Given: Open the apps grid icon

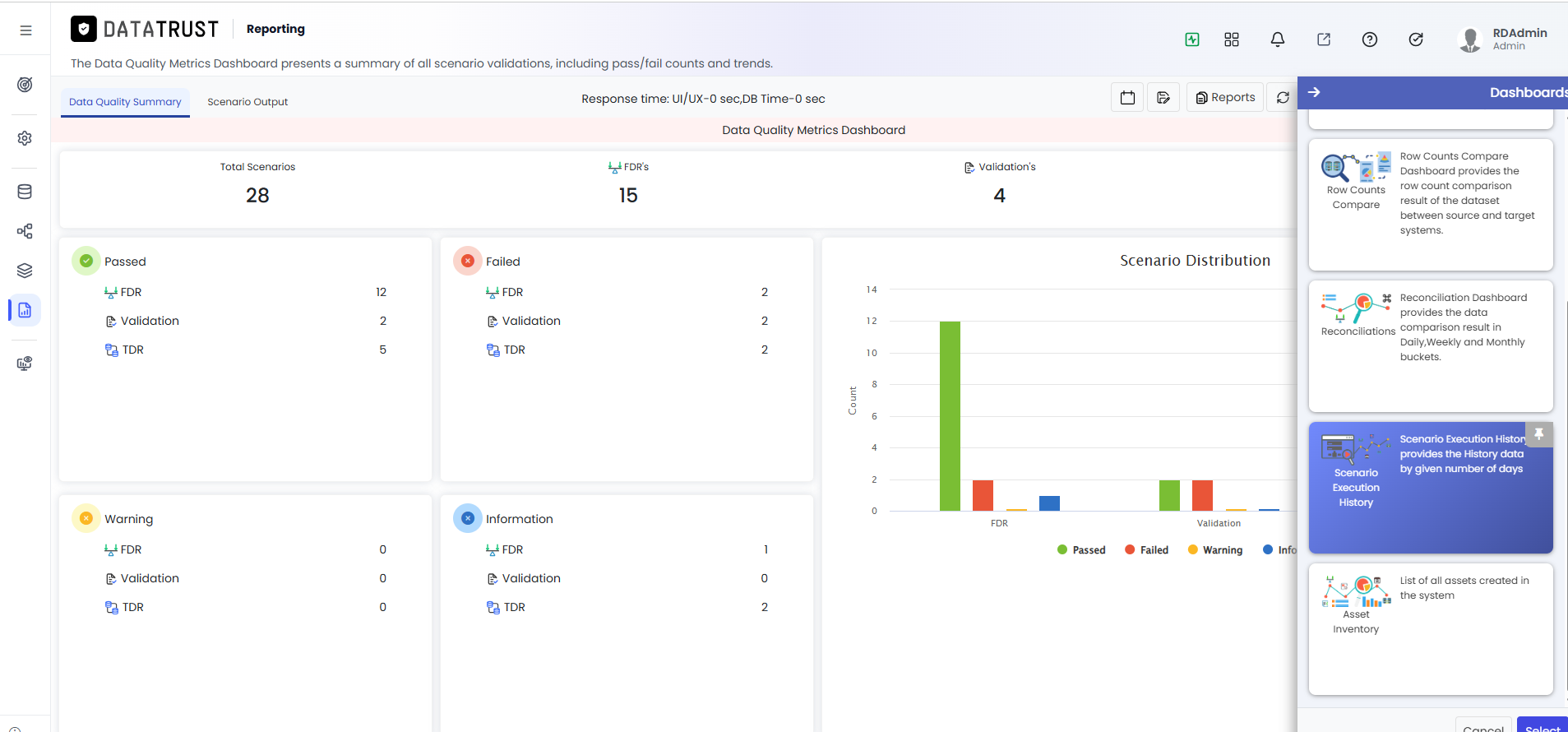Looking at the screenshot, I should (1232, 39).
